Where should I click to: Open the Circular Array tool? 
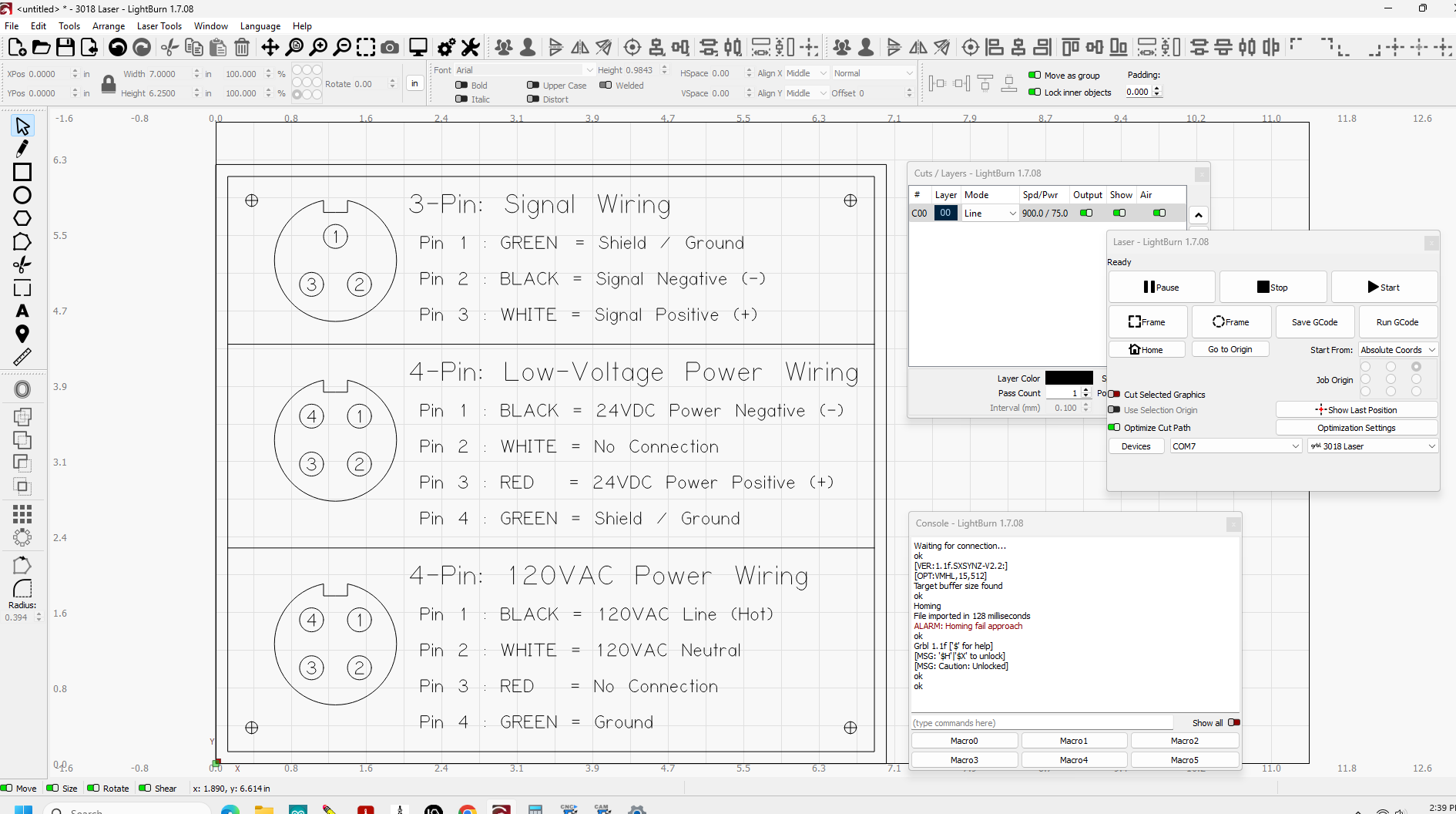click(x=22, y=537)
